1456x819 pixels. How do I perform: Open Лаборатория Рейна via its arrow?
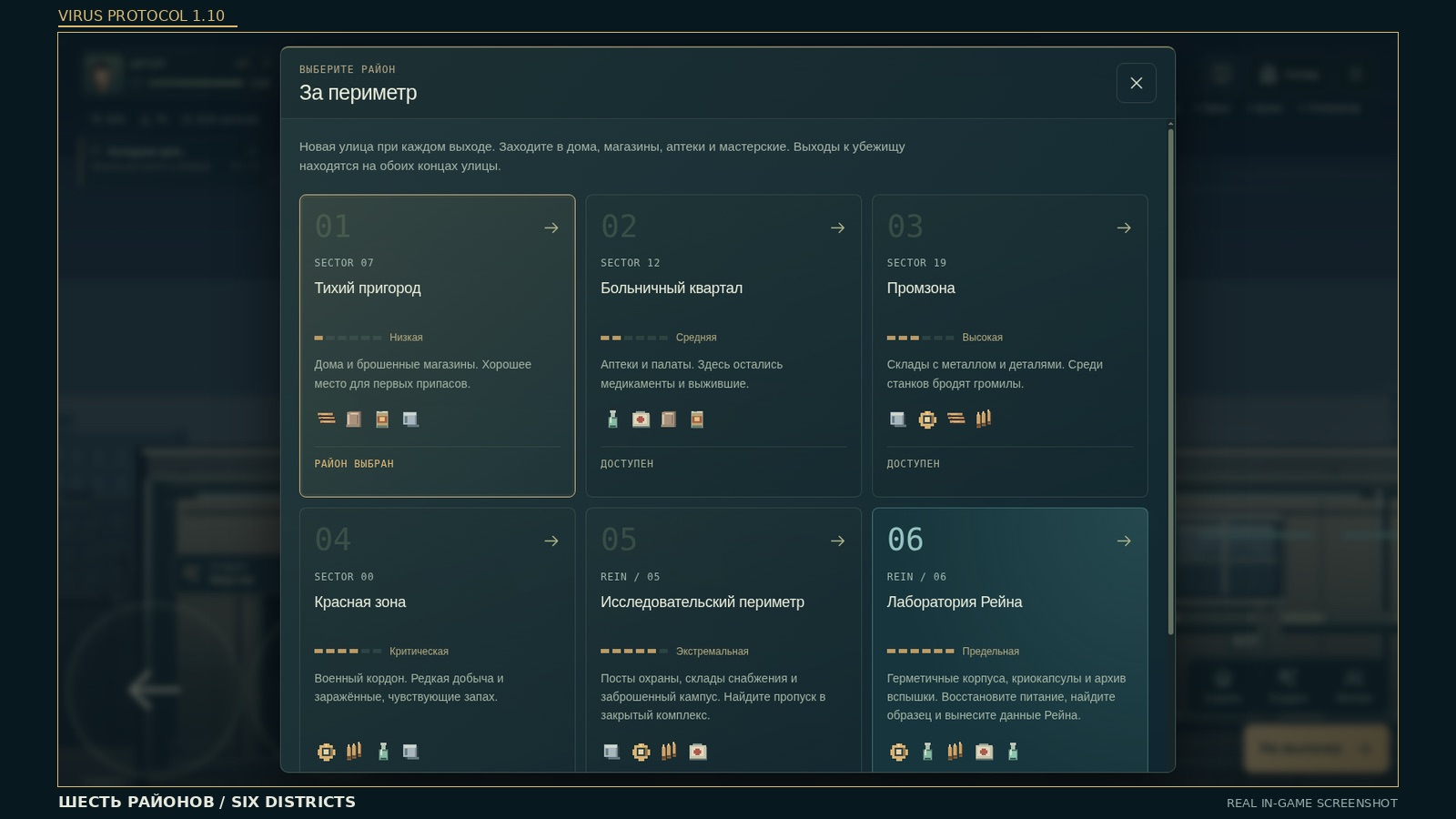coord(1124,541)
